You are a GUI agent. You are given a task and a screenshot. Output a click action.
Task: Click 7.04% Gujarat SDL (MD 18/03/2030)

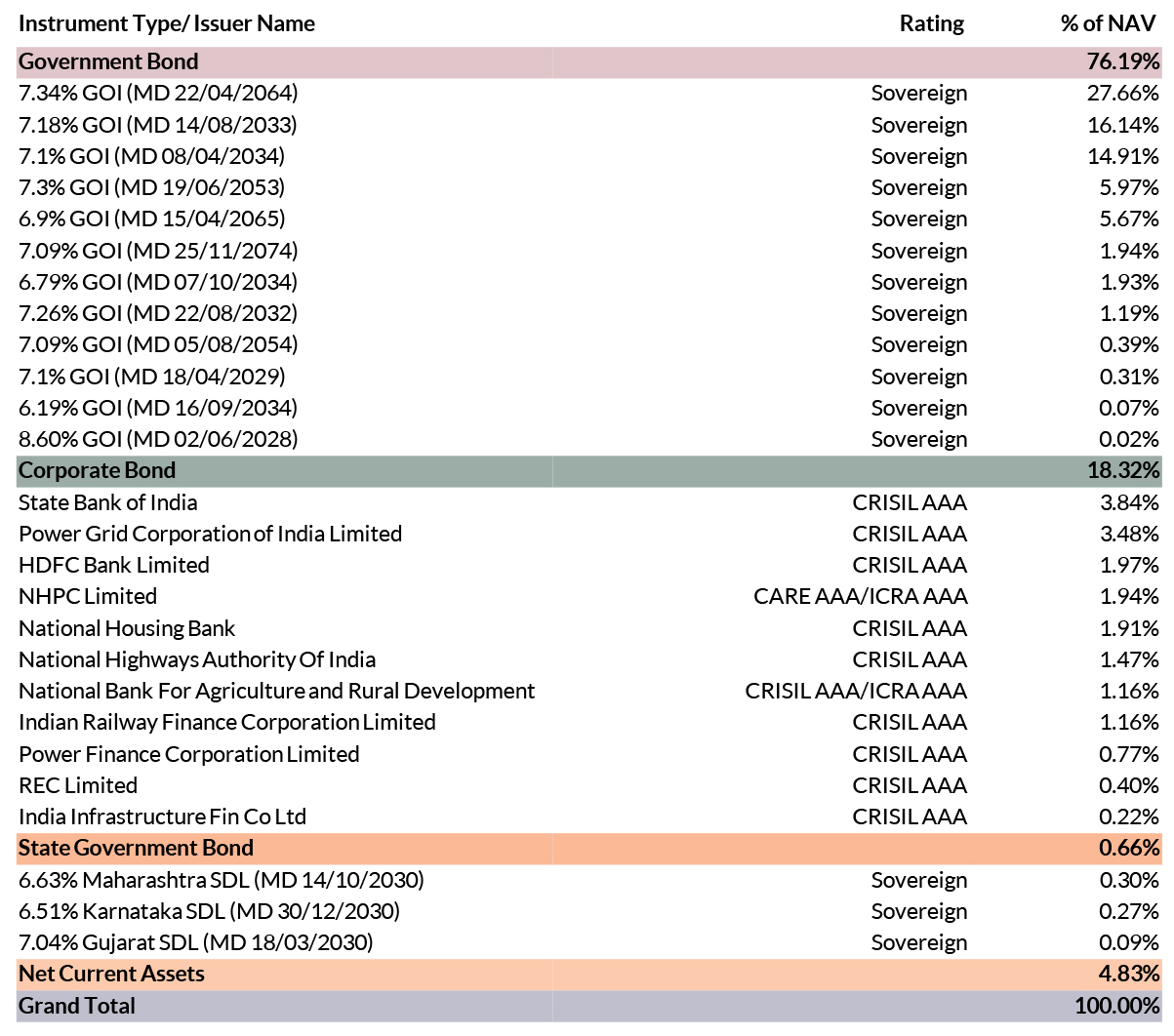pyautogui.click(x=196, y=943)
